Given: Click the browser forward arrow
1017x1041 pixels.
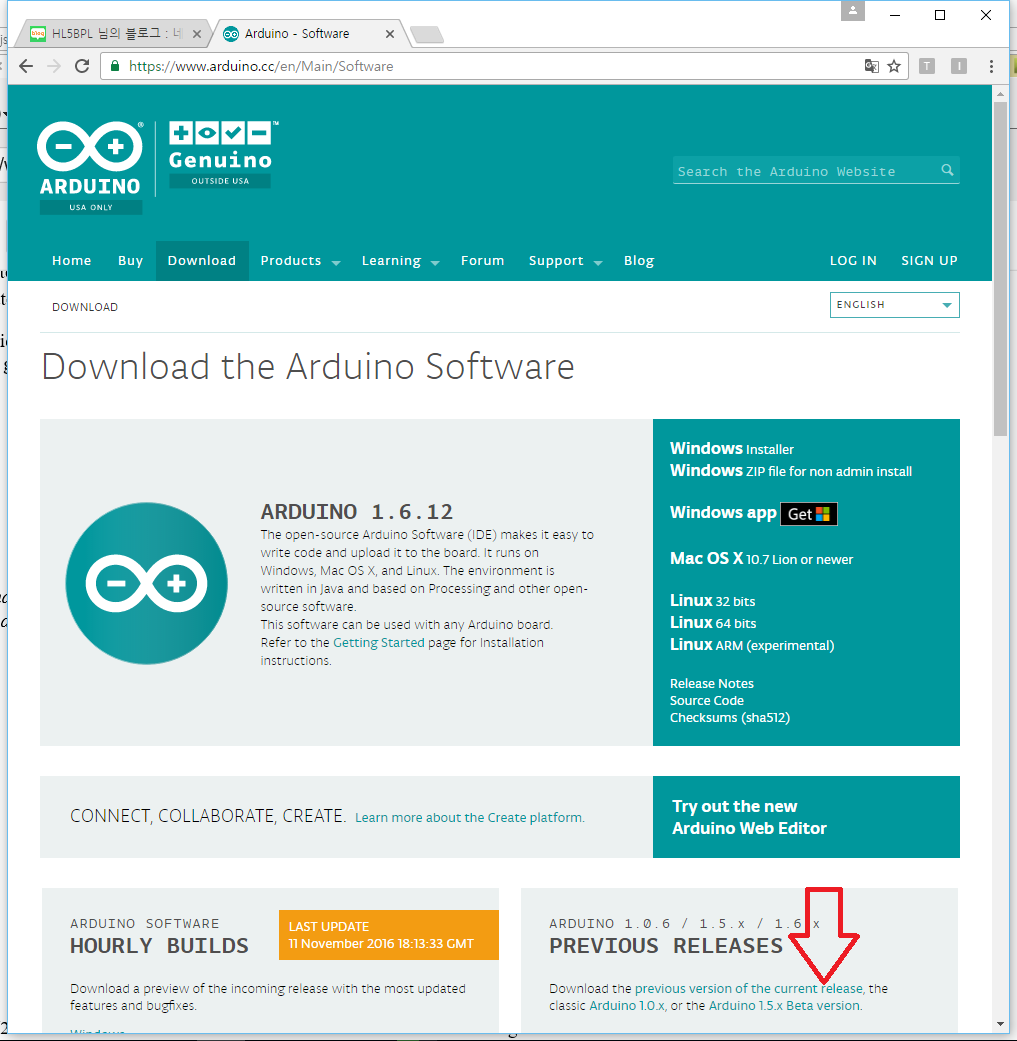Looking at the screenshot, I should [54, 66].
